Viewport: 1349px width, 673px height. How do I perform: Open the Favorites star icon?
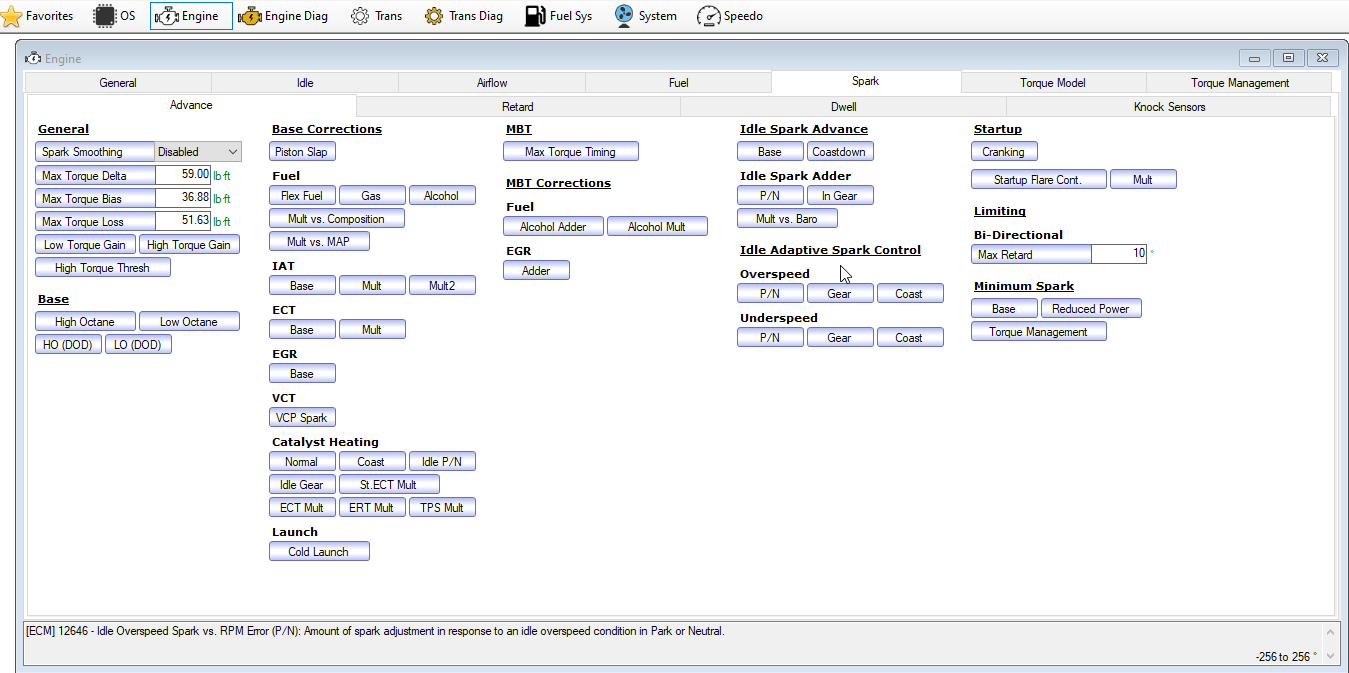coord(12,16)
